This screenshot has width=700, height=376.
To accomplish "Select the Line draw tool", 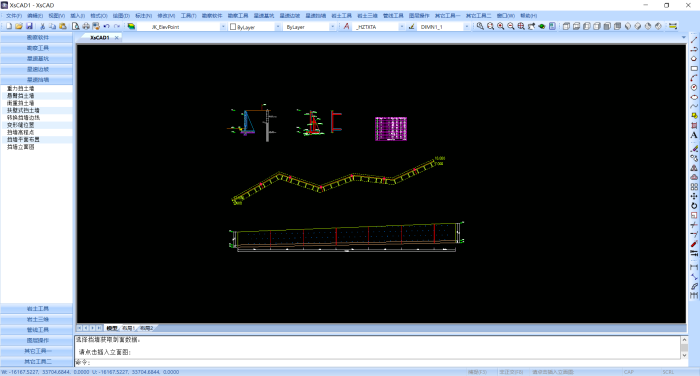I will point(694,40).
